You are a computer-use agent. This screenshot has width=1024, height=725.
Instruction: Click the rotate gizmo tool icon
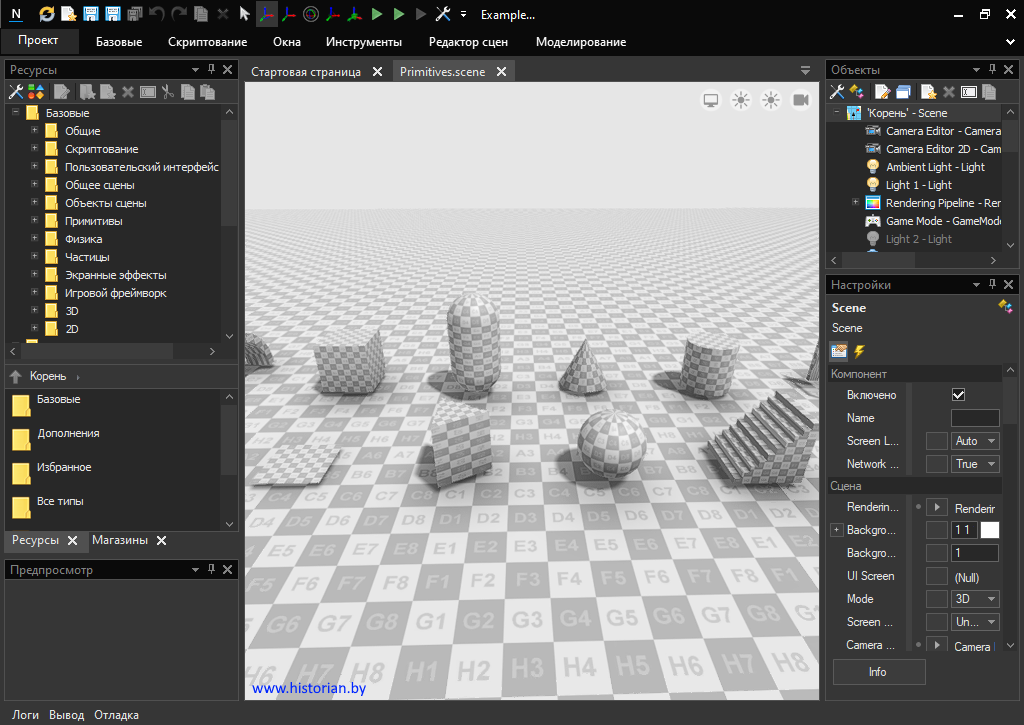[310, 14]
